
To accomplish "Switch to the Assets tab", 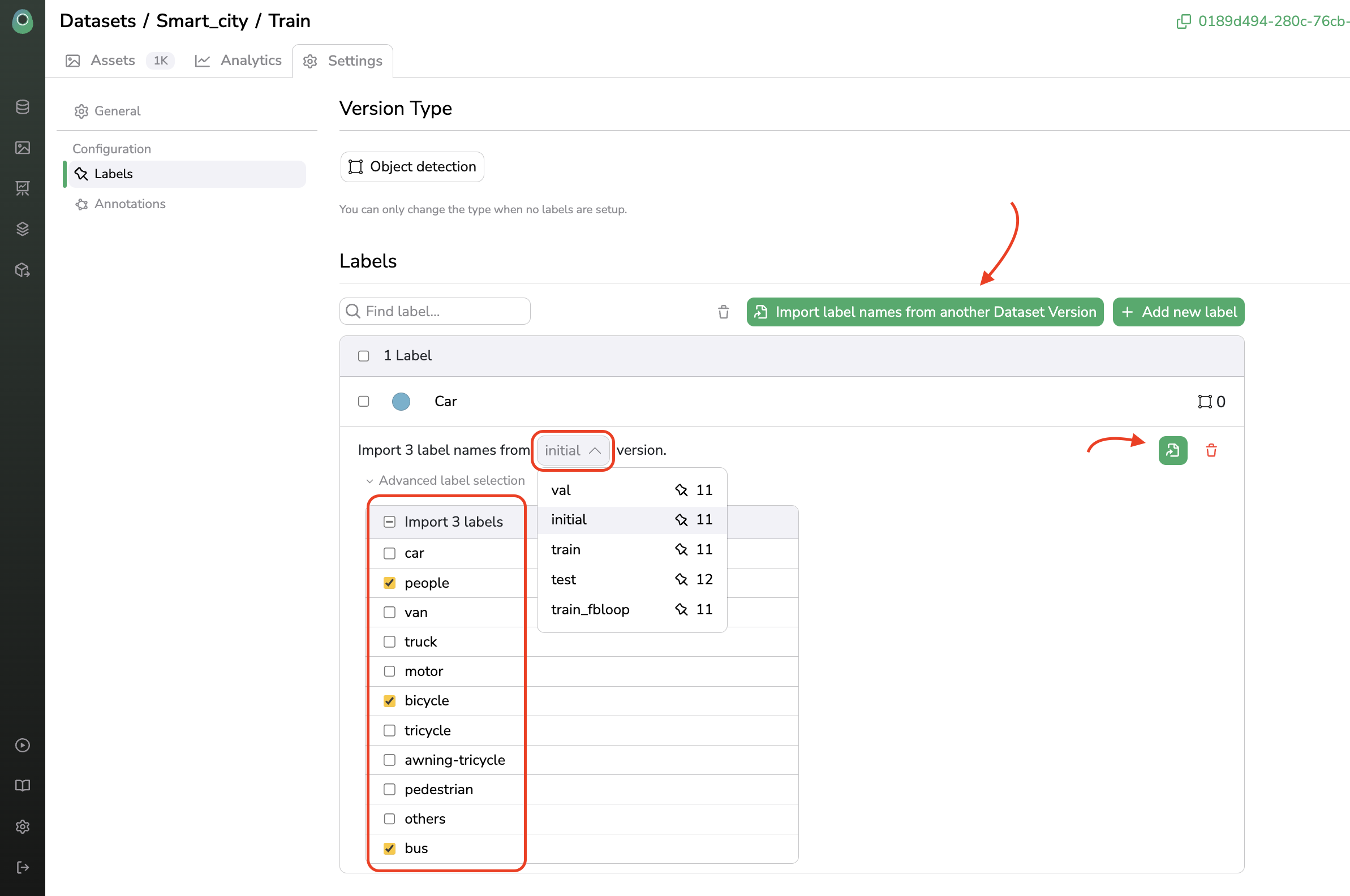I will tap(120, 61).
